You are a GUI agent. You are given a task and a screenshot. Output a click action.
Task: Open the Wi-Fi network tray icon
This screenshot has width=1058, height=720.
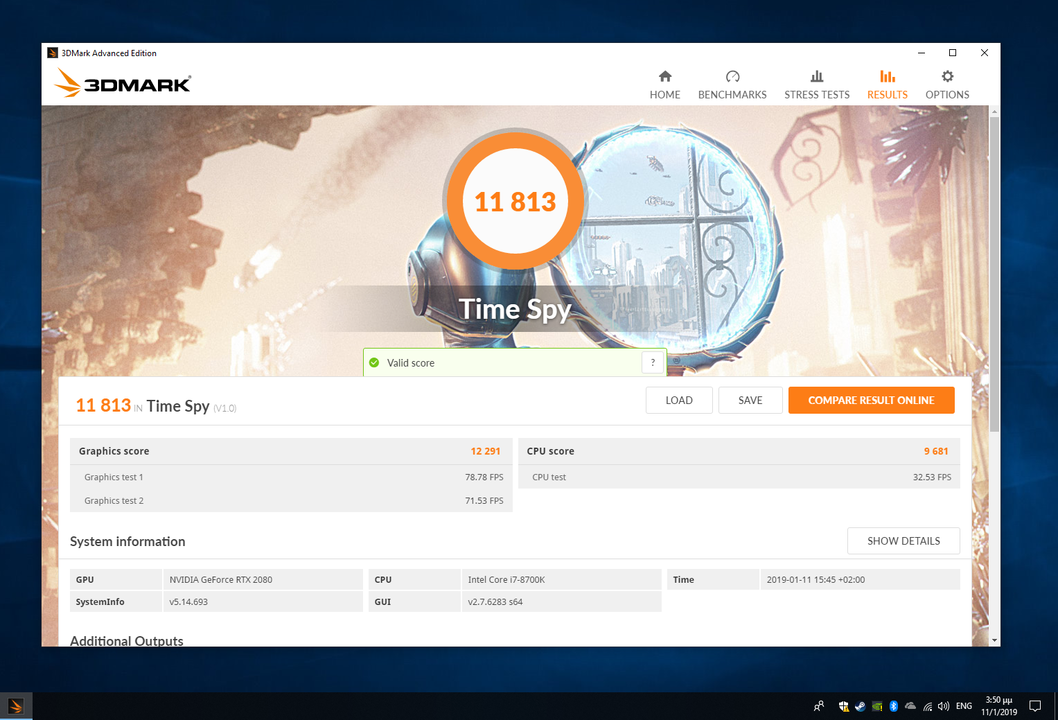(x=928, y=706)
